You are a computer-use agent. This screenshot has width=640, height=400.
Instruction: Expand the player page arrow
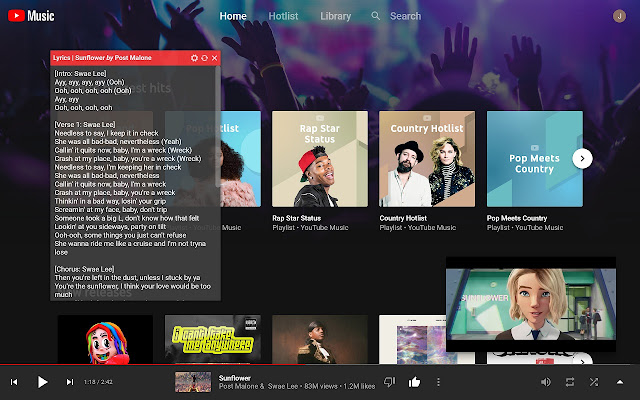(x=620, y=382)
